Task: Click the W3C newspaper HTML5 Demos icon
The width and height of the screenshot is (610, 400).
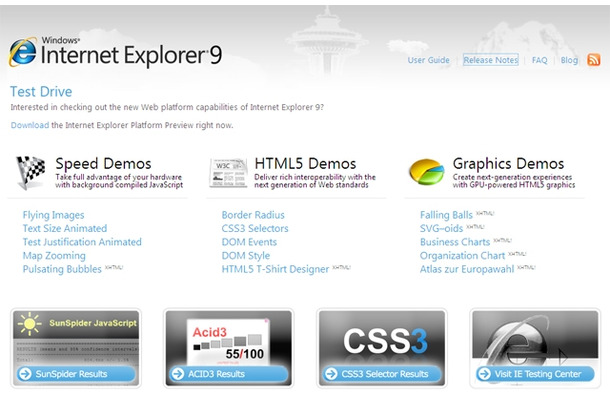Action: pos(228,173)
